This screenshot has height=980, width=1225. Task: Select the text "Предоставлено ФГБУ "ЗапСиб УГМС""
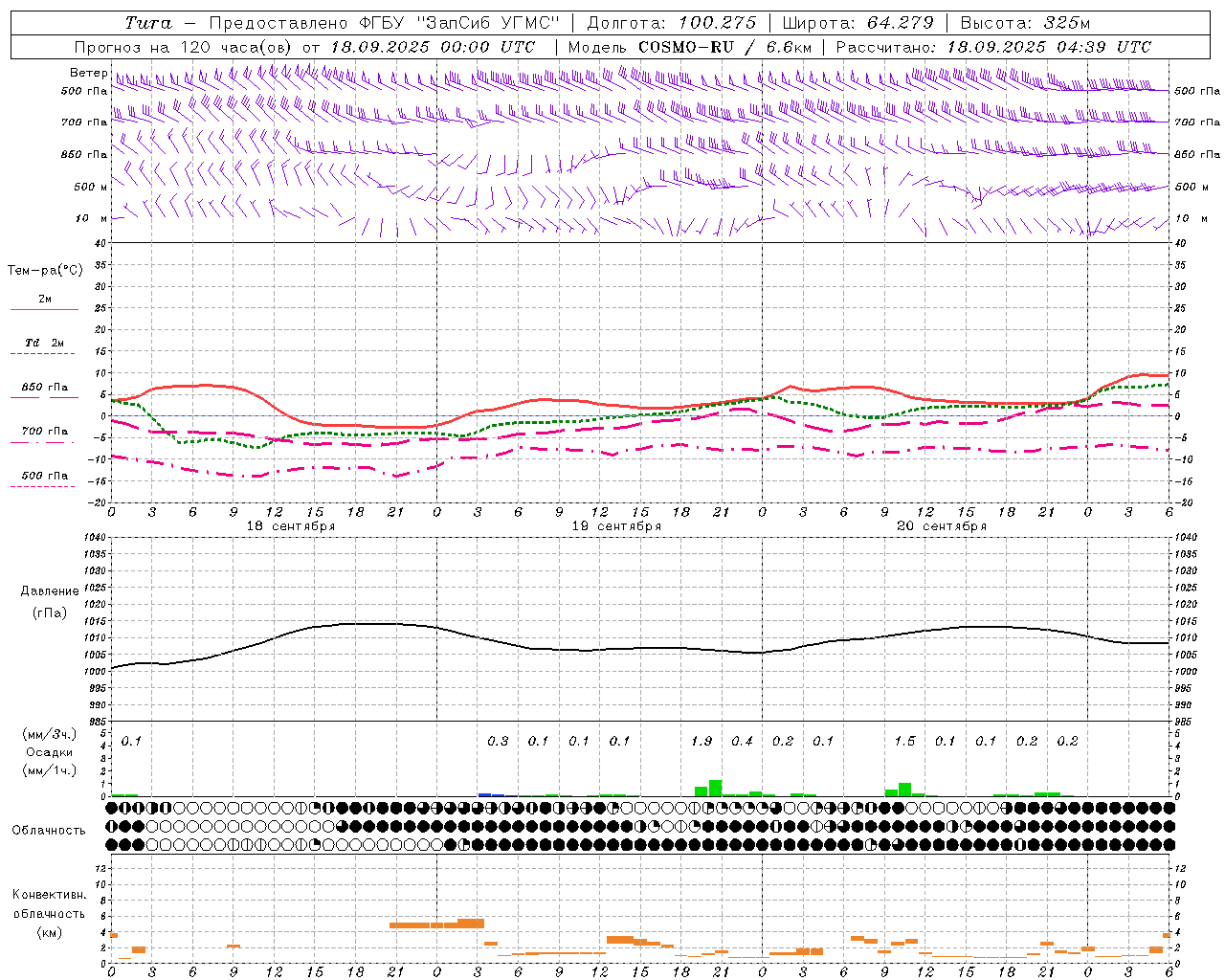click(x=384, y=23)
